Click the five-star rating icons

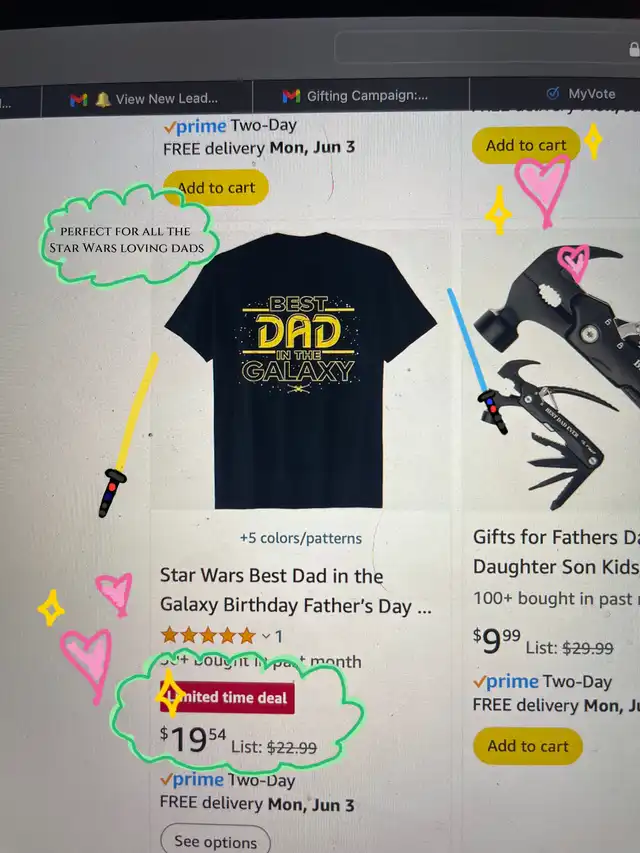pos(208,635)
